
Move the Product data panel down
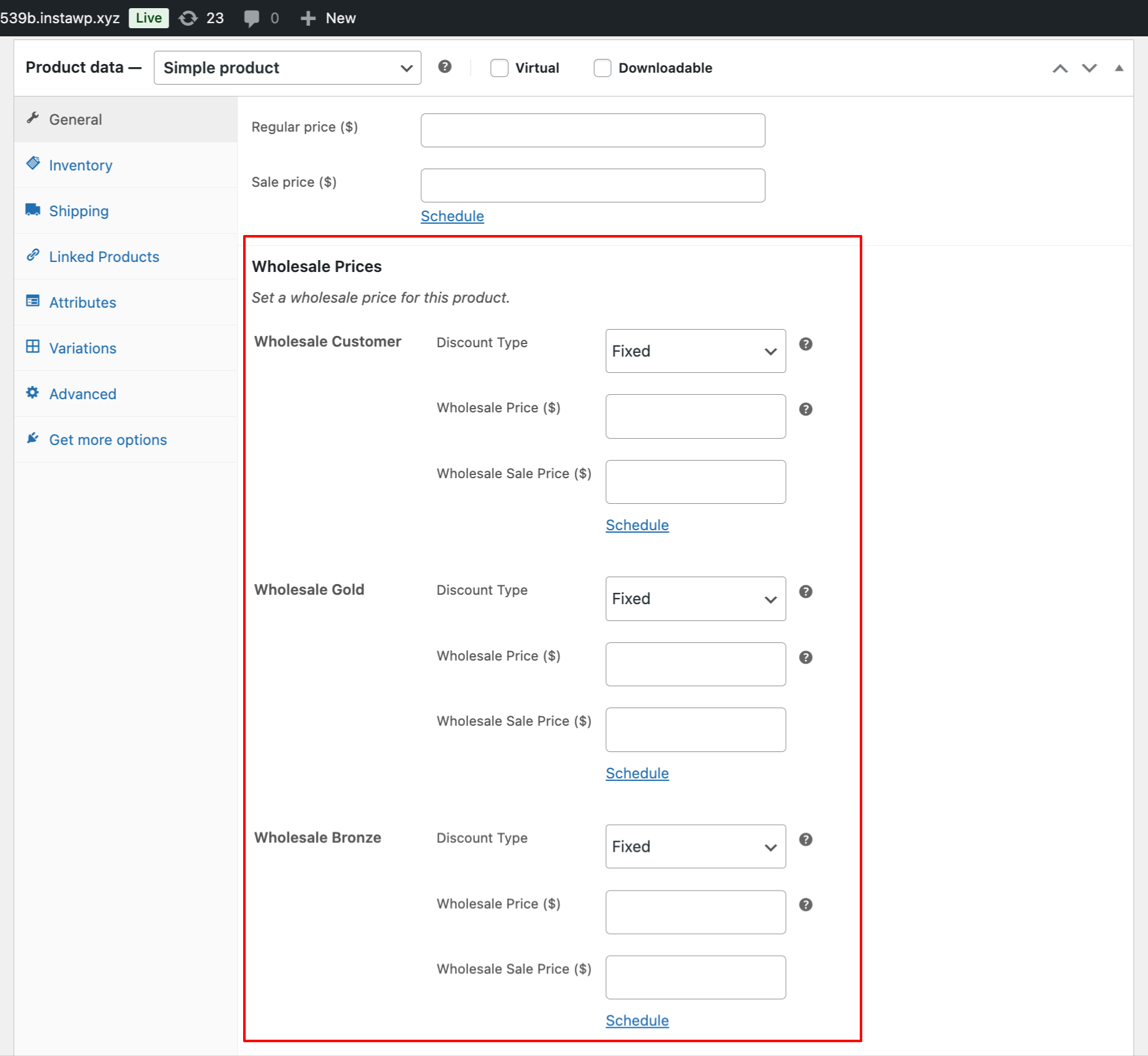pyautogui.click(x=1090, y=68)
